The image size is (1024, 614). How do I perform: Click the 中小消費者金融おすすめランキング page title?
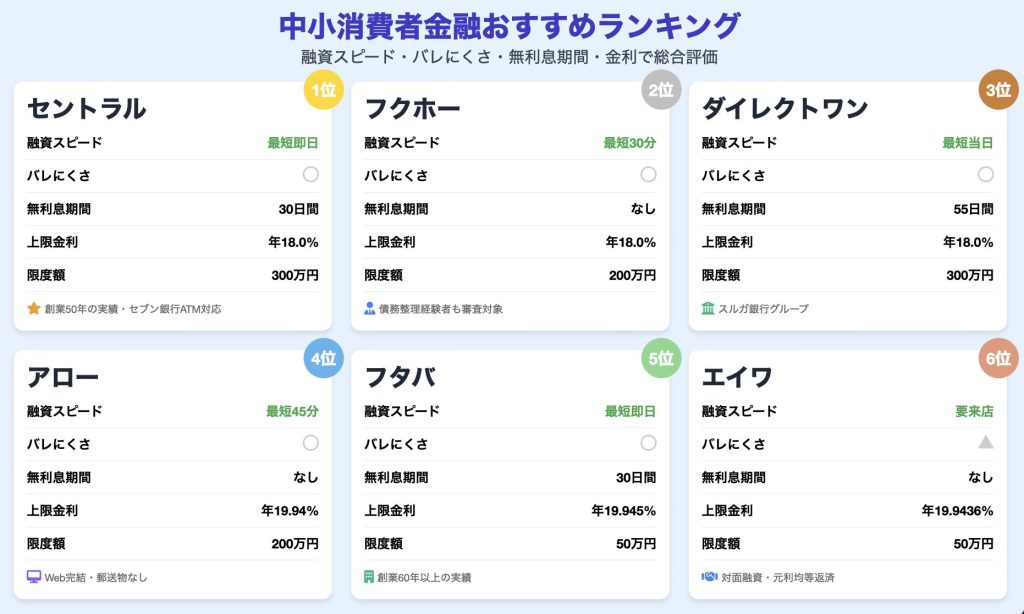click(510, 26)
